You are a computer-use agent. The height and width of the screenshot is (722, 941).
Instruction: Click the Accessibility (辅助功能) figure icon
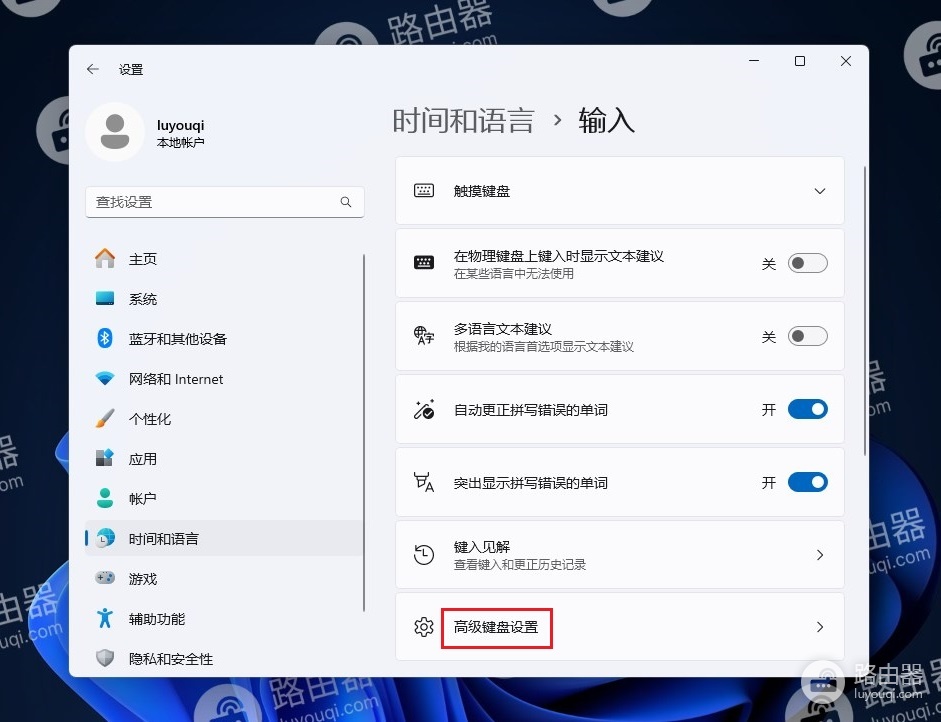105,618
